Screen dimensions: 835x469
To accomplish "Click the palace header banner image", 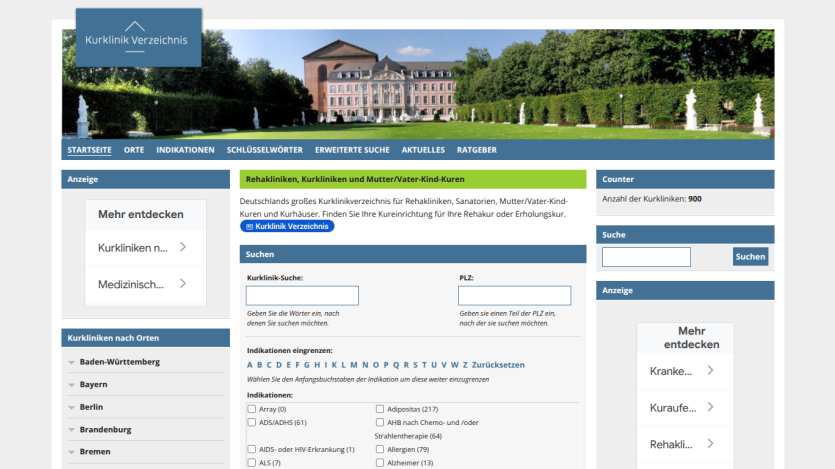I will [418, 84].
